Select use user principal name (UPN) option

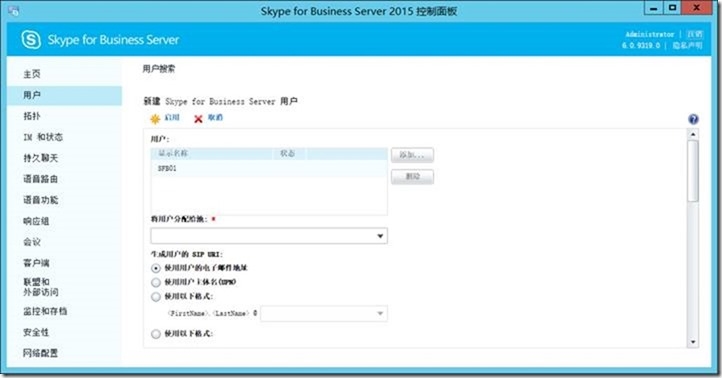click(156, 282)
